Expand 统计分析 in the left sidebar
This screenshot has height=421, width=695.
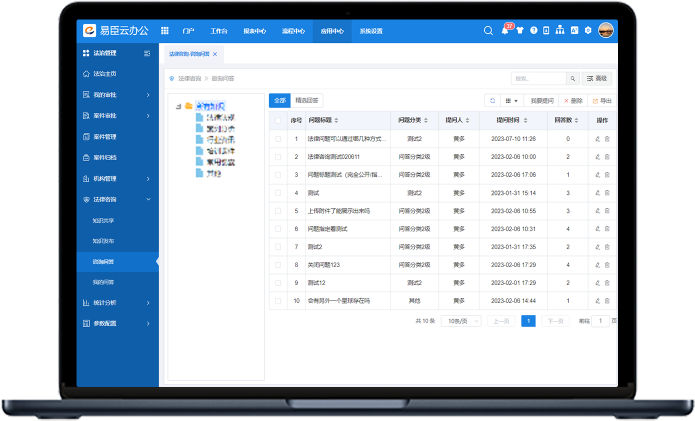tap(117, 302)
